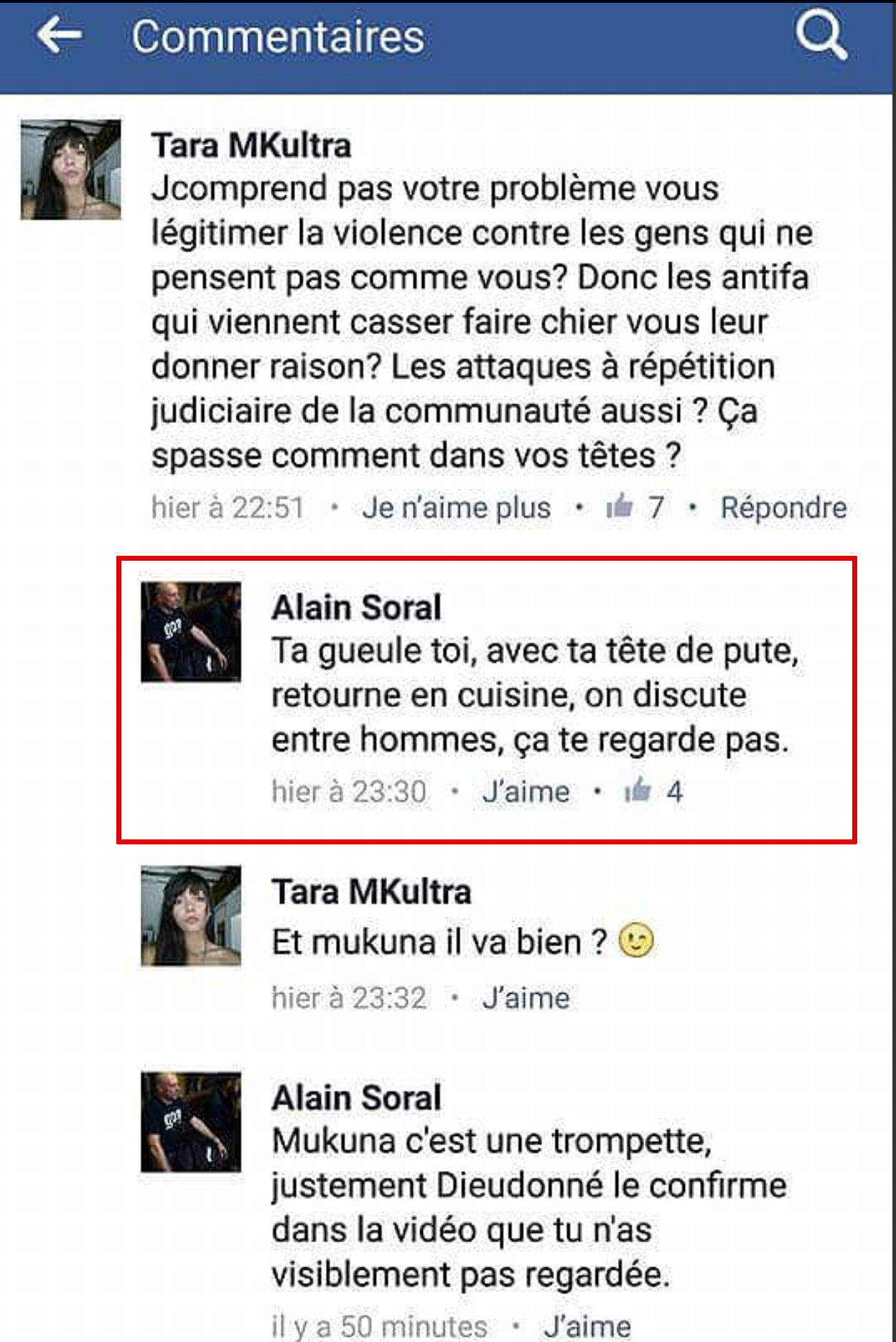
Task: Toggle 'Je n'aime plus' on the top comment
Action: (457, 508)
